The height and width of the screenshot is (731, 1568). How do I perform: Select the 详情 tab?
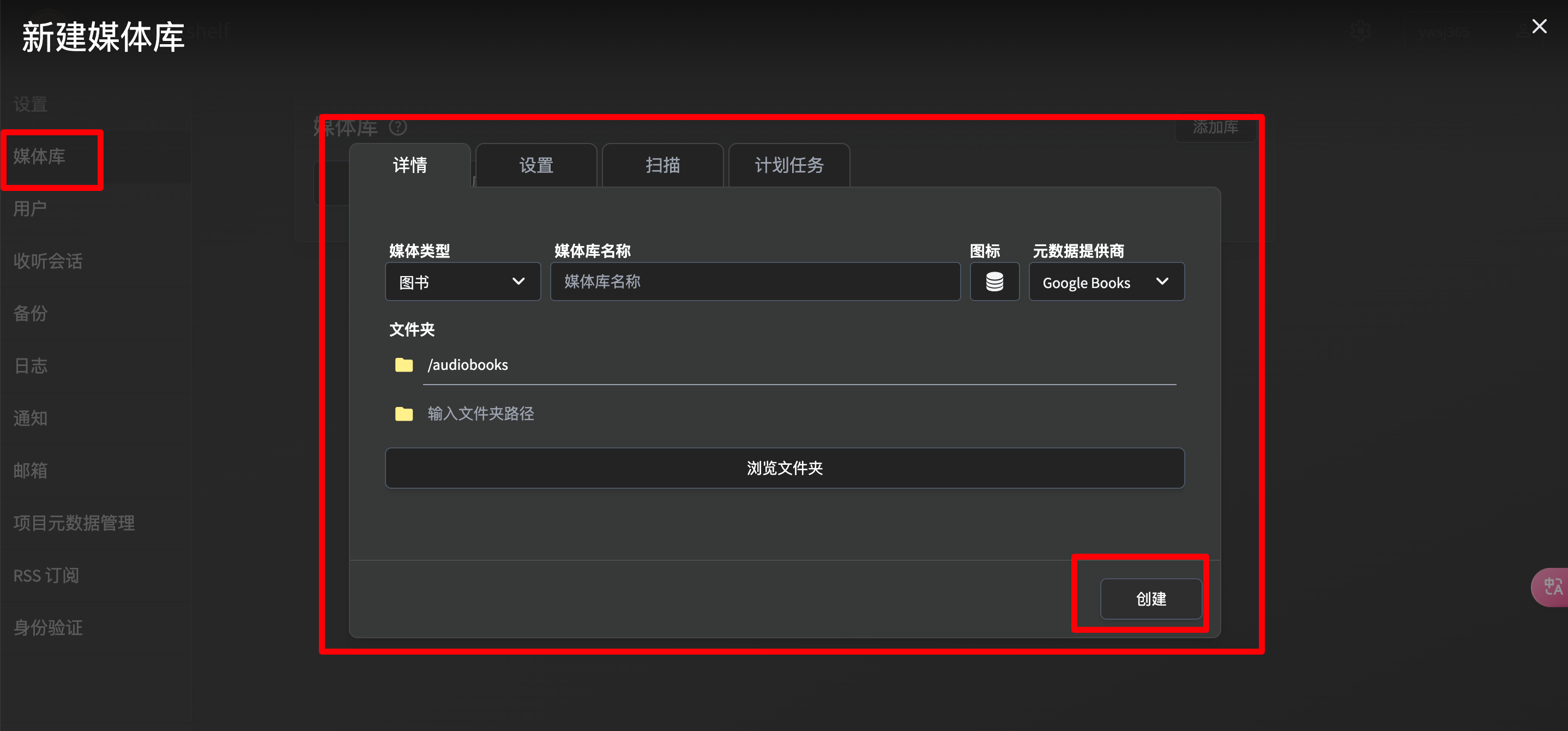[409, 165]
